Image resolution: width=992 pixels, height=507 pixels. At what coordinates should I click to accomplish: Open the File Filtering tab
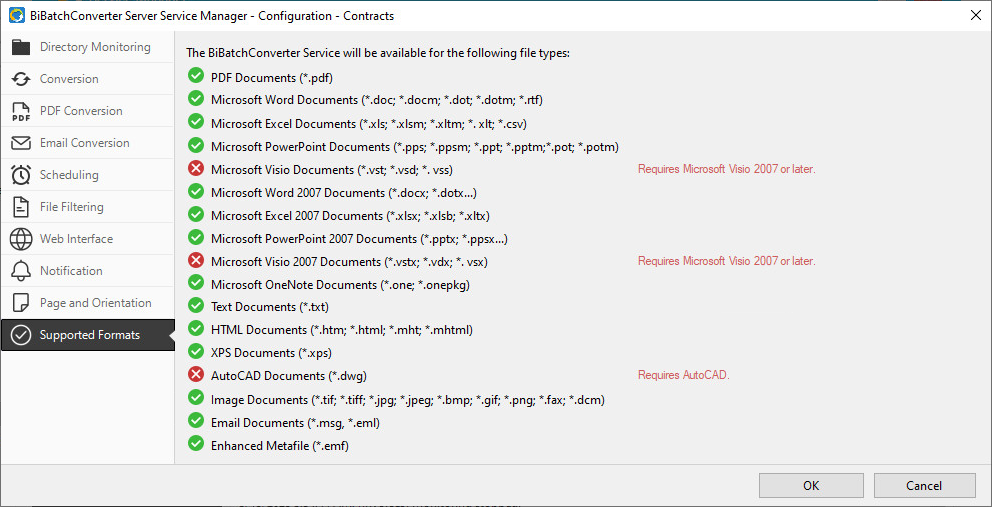pos(87,207)
